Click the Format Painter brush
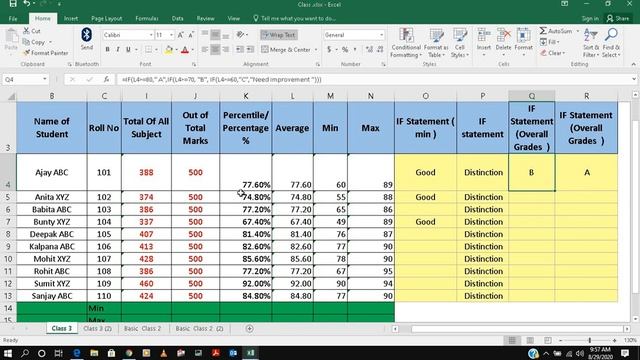The height and width of the screenshot is (360, 640). (x=27, y=53)
